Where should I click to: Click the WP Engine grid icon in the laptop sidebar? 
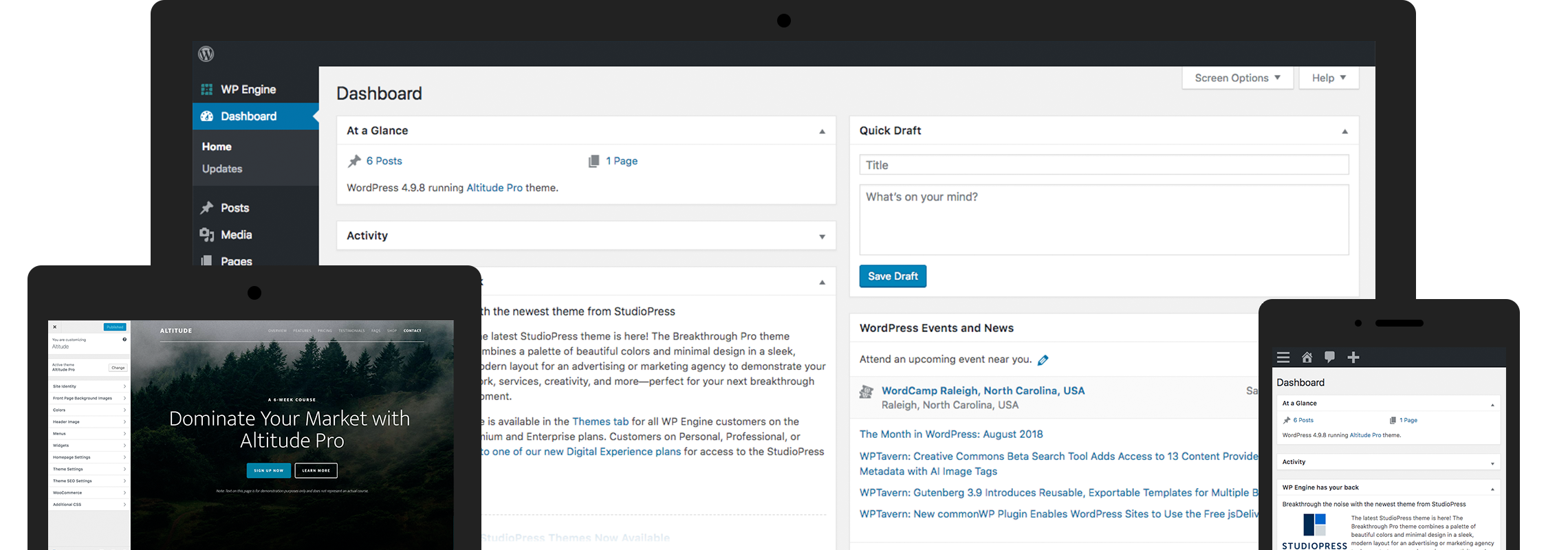[x=206, y=89]
